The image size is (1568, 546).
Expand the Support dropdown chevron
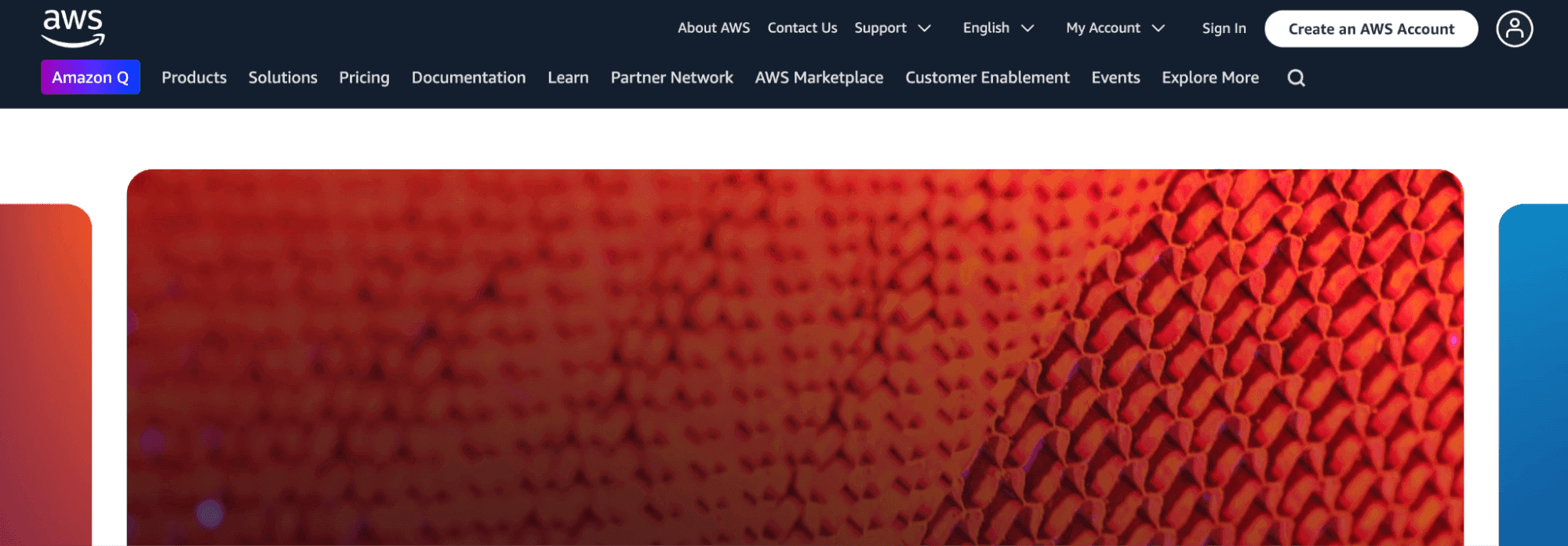pos(925,28)
